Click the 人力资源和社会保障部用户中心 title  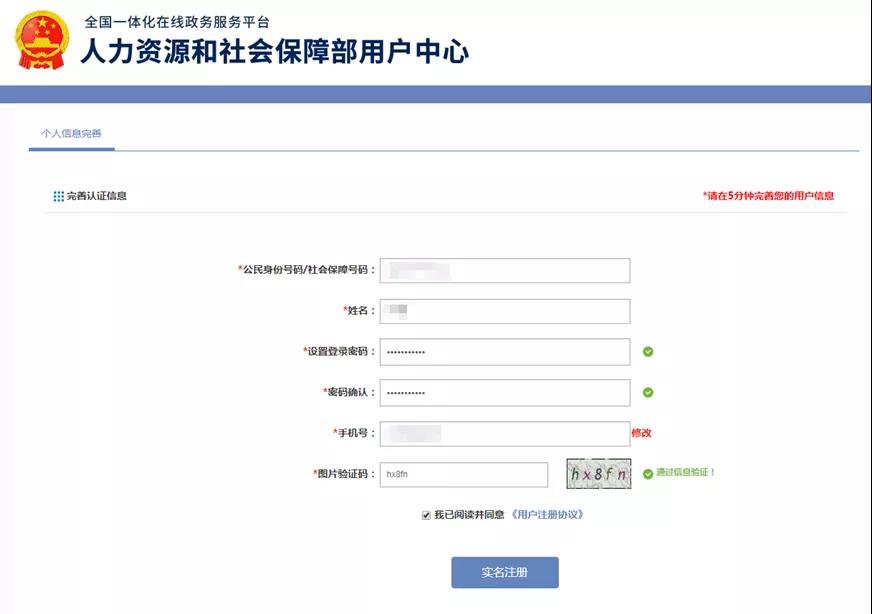[x=275, y=51]
